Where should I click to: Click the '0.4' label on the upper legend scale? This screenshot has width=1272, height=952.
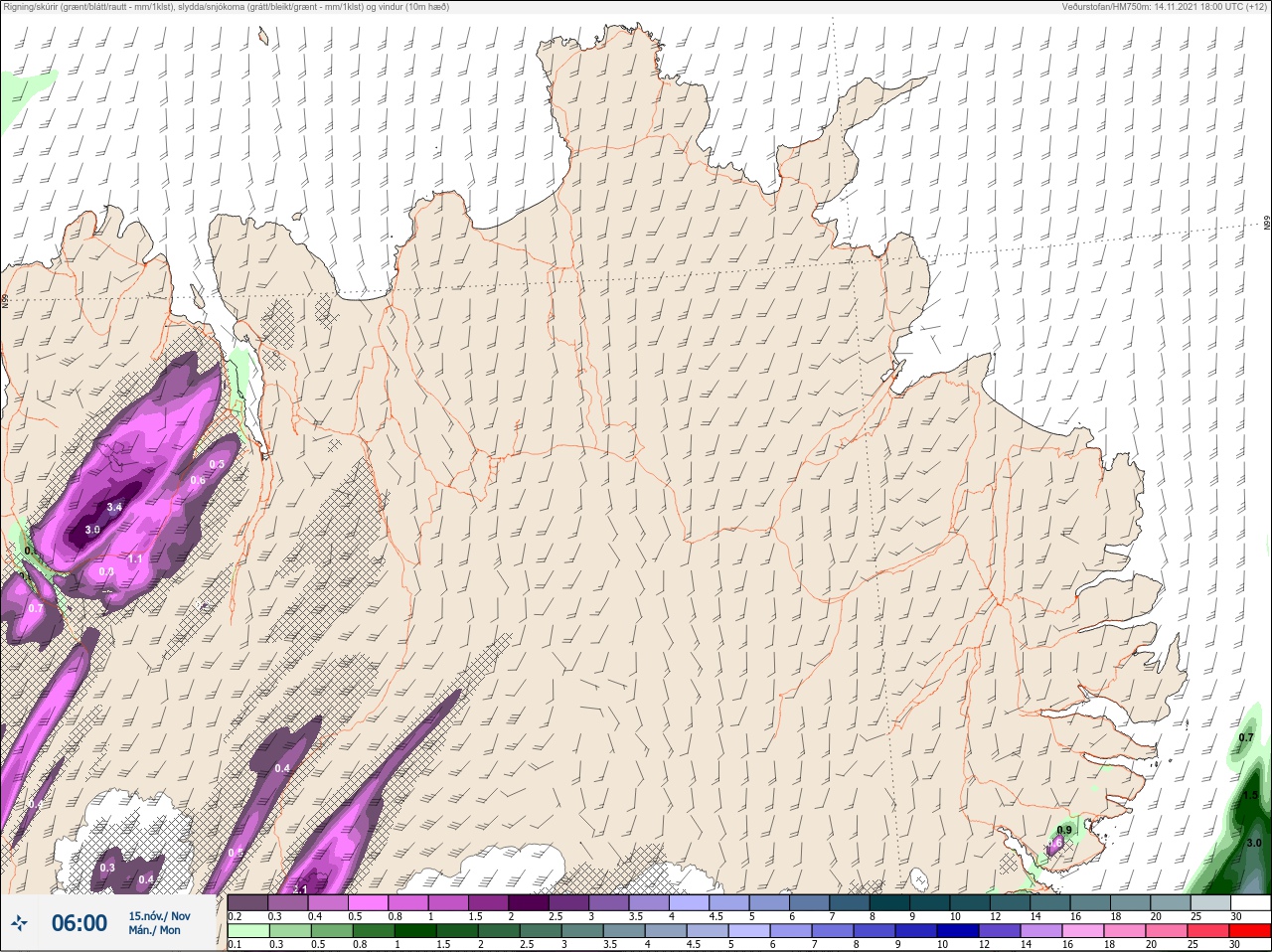click(x=315, y=916)
